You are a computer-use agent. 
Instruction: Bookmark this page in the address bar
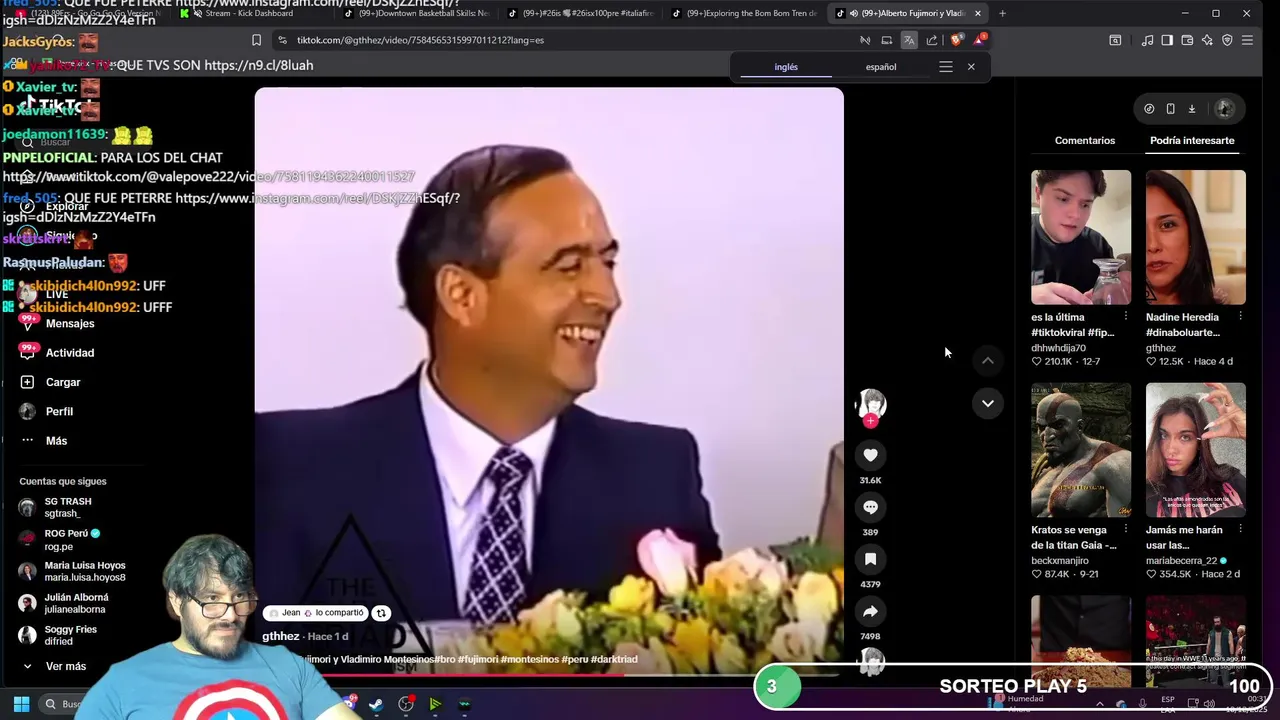pyautogui.click(x=257, y=40)
